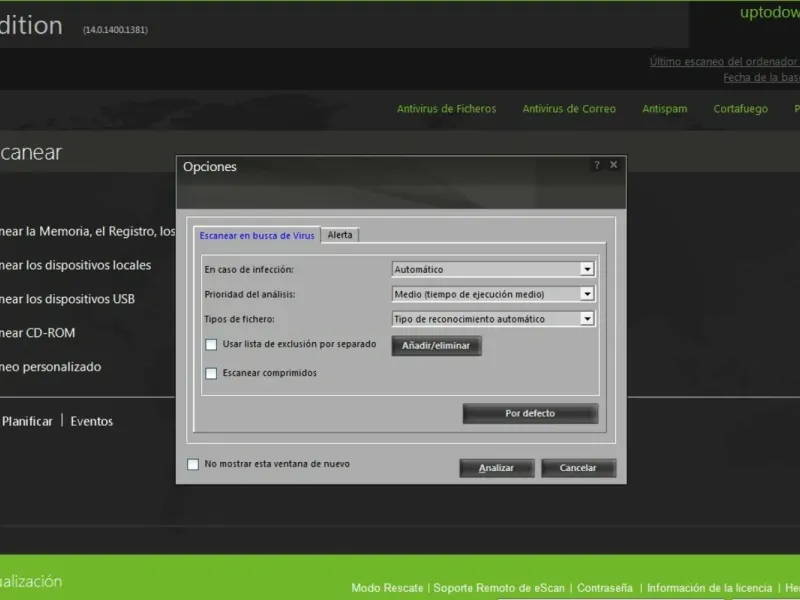Choose scan los dispositivos locales
This screenshot has width=800, height=600.
point(76,265)
